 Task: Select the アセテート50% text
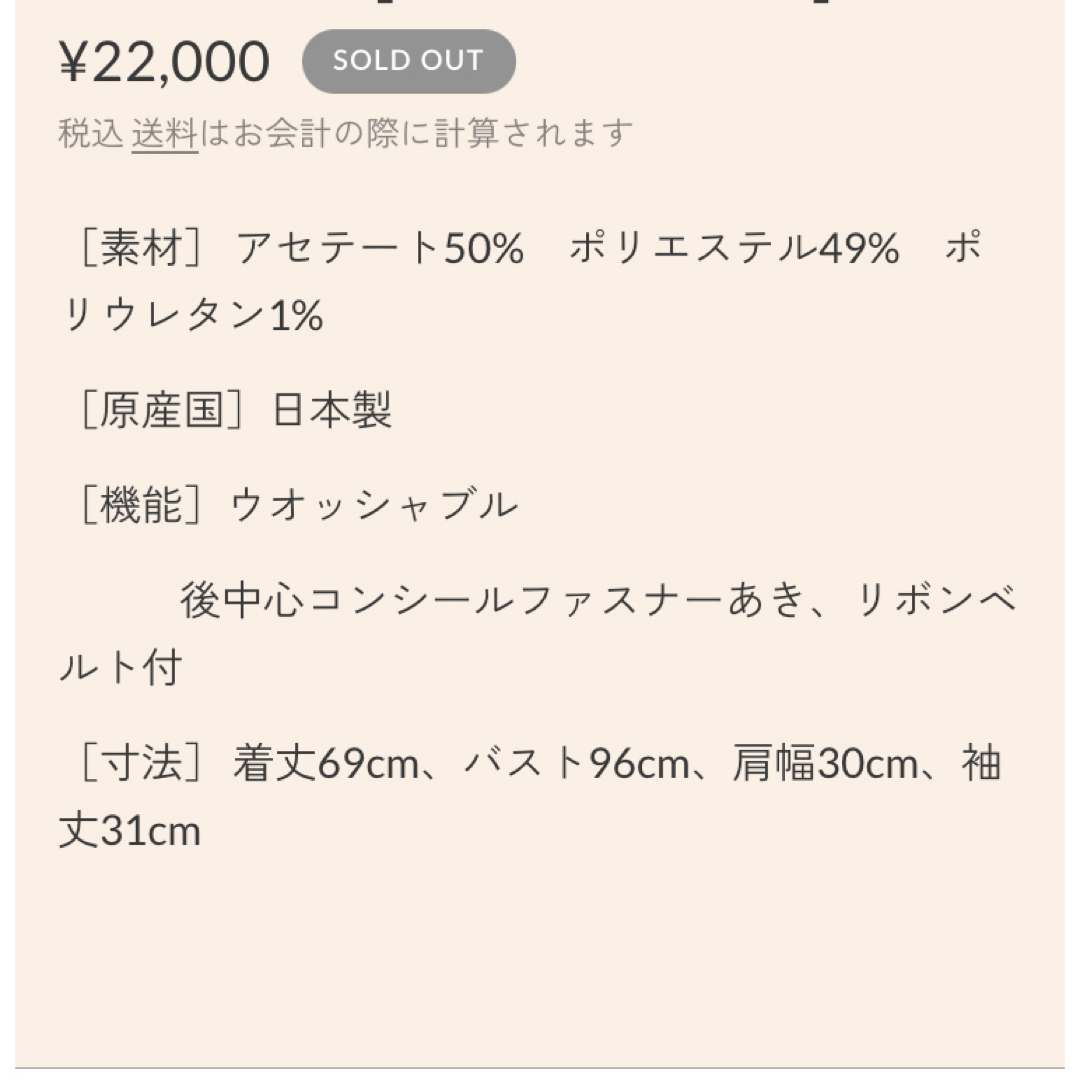click(380, 248)
